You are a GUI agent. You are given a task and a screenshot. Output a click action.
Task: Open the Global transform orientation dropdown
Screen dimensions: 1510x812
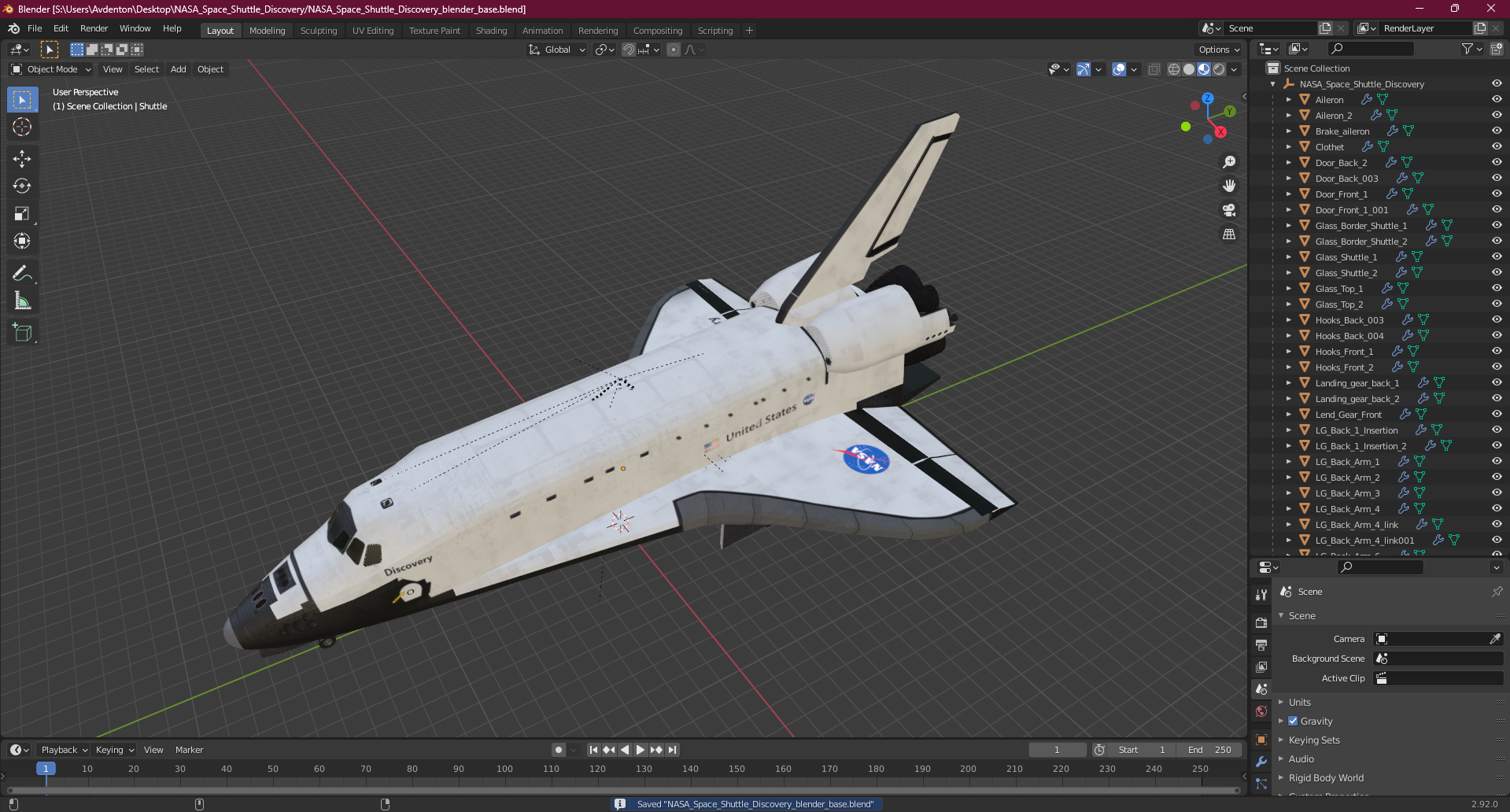(x=557, y=50)
